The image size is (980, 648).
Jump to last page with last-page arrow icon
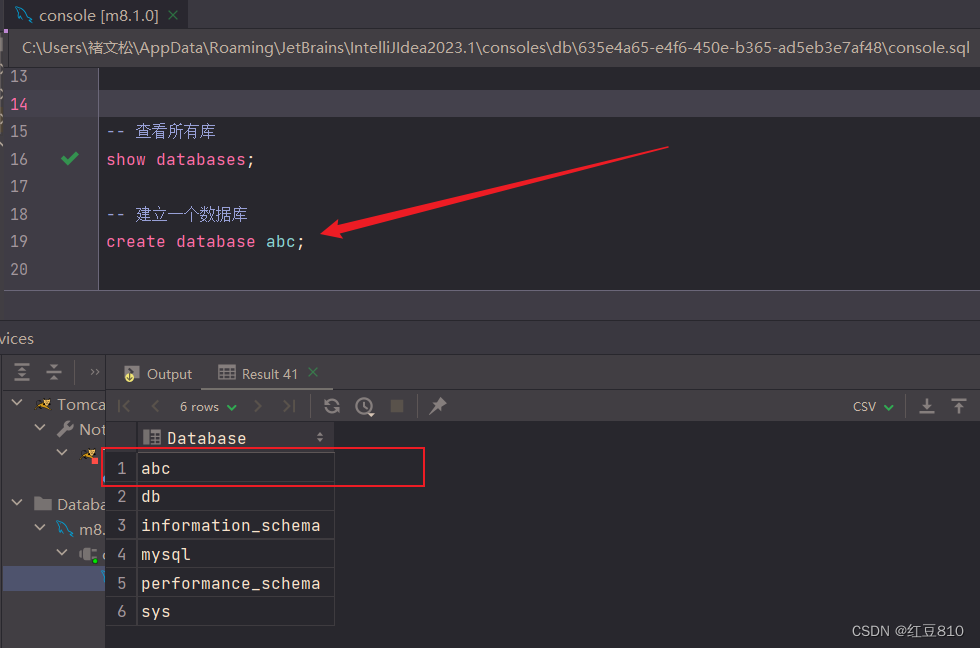(289, 406)
